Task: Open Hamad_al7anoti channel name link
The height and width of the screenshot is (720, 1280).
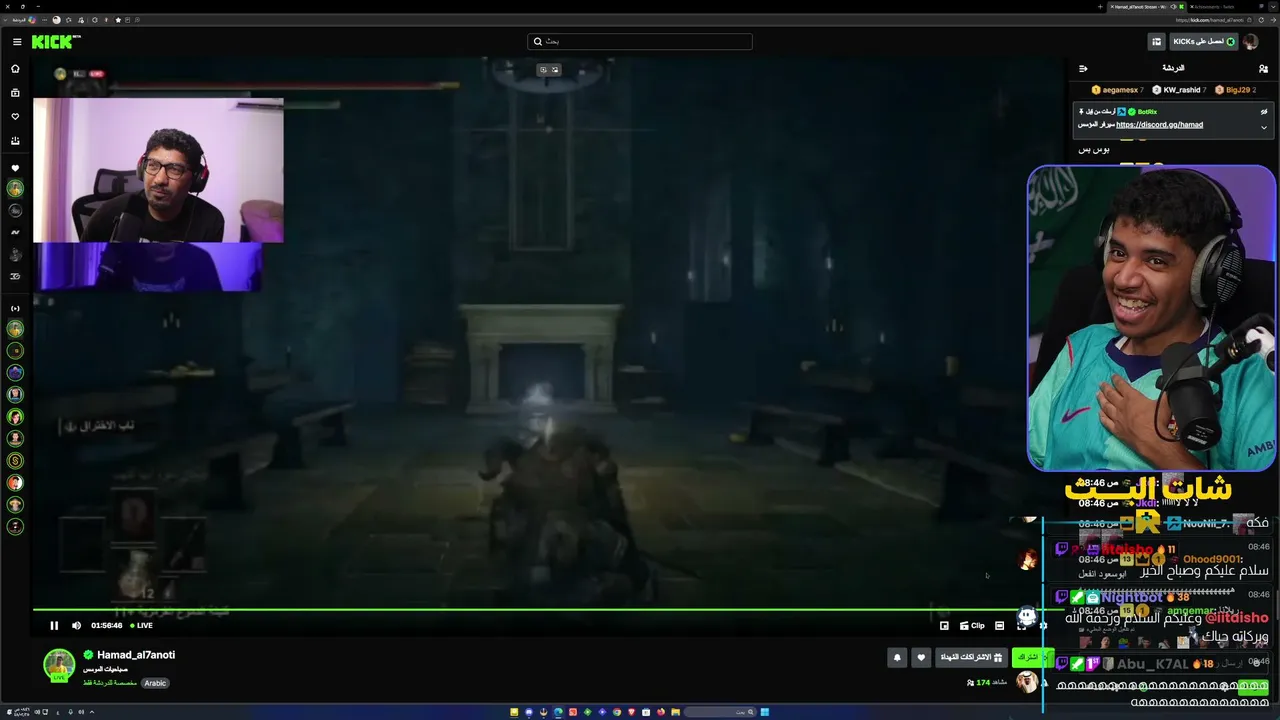Action: click(x=136, y=655)
